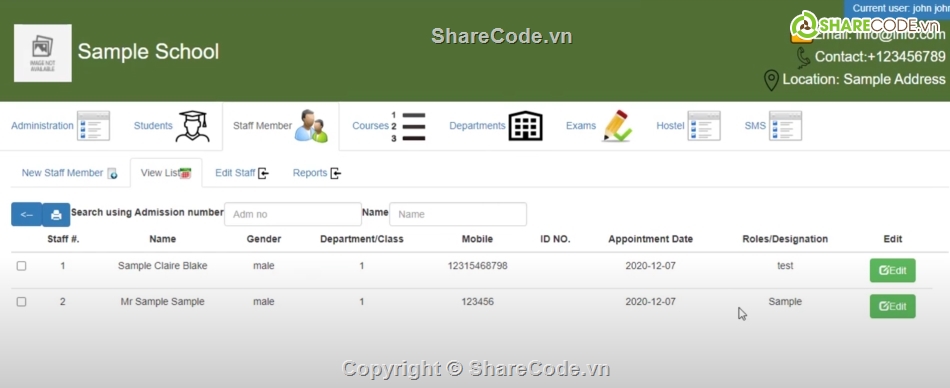Screen dimensions: 950x388
Task: Click the Hostel list icon
Action: [704, 125]
